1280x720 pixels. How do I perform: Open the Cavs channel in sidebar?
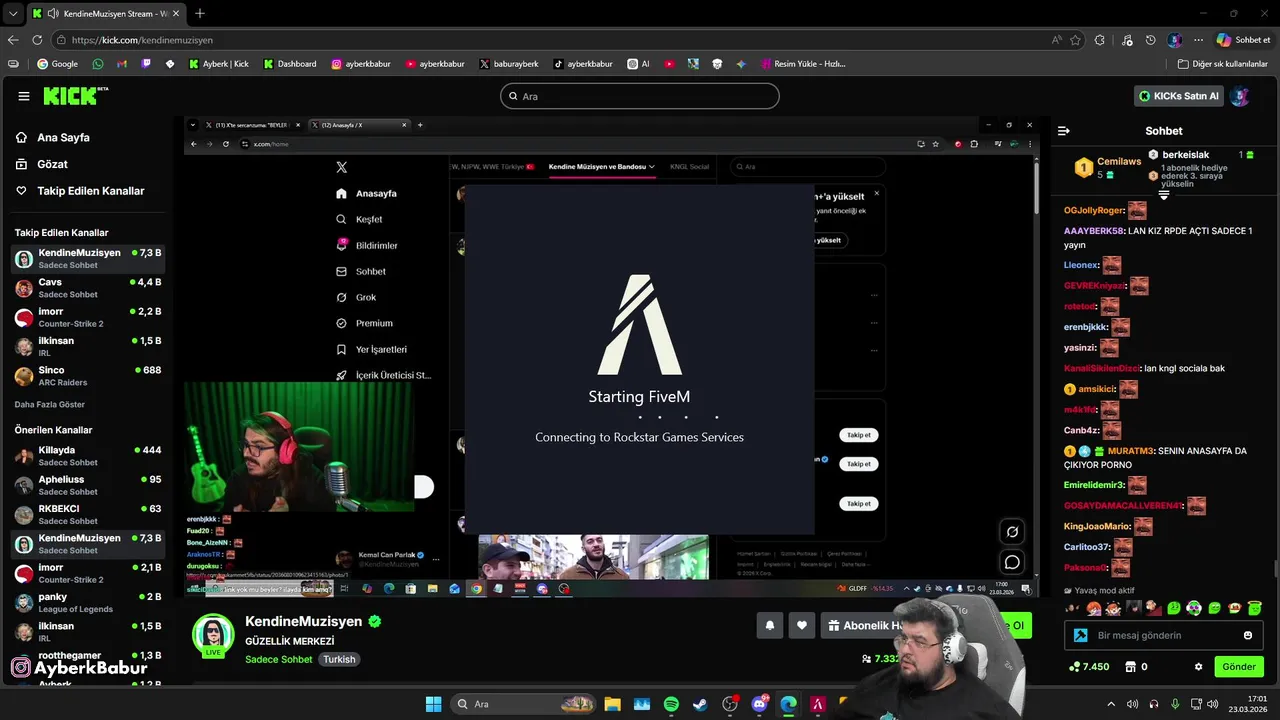[x=88, y=288]
